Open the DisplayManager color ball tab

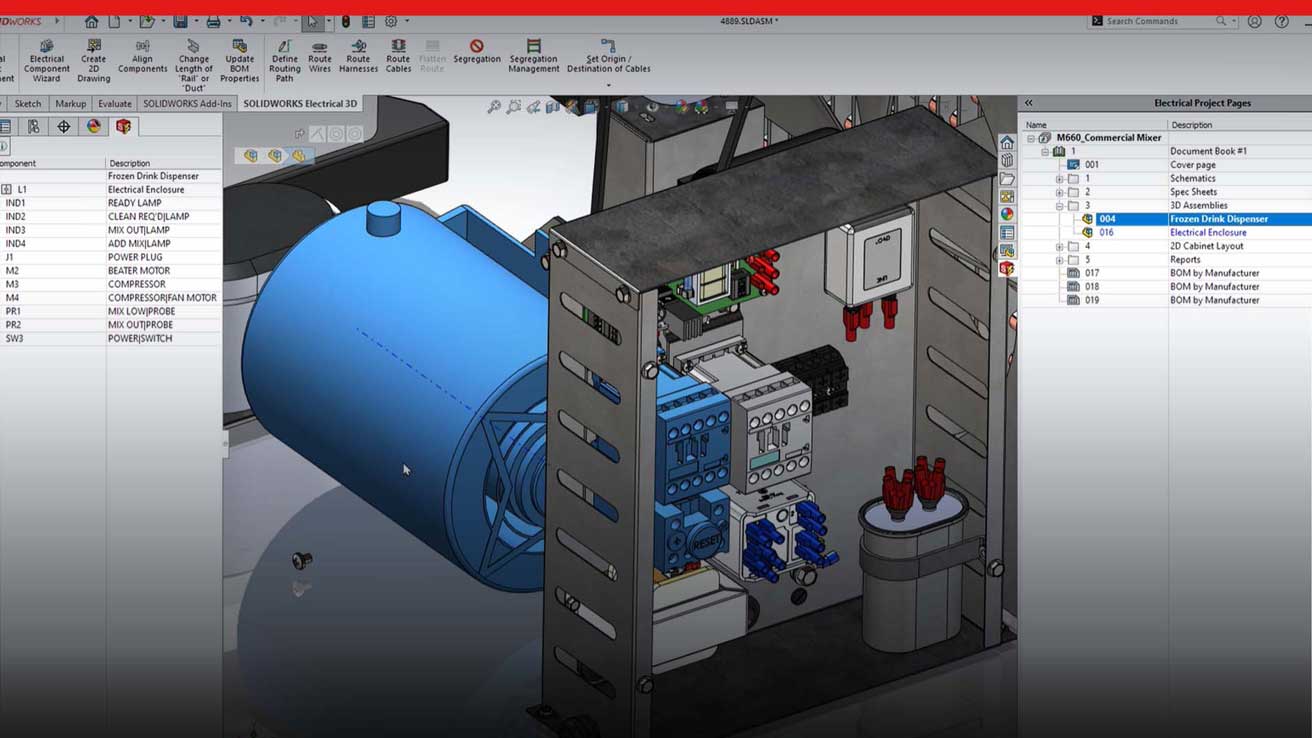pos(93,127)
